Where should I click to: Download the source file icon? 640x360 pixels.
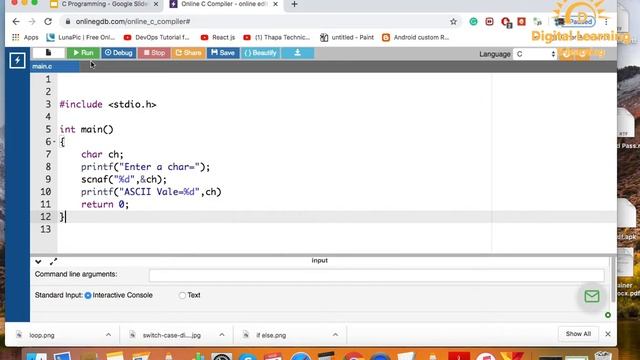tap(298, 53)
